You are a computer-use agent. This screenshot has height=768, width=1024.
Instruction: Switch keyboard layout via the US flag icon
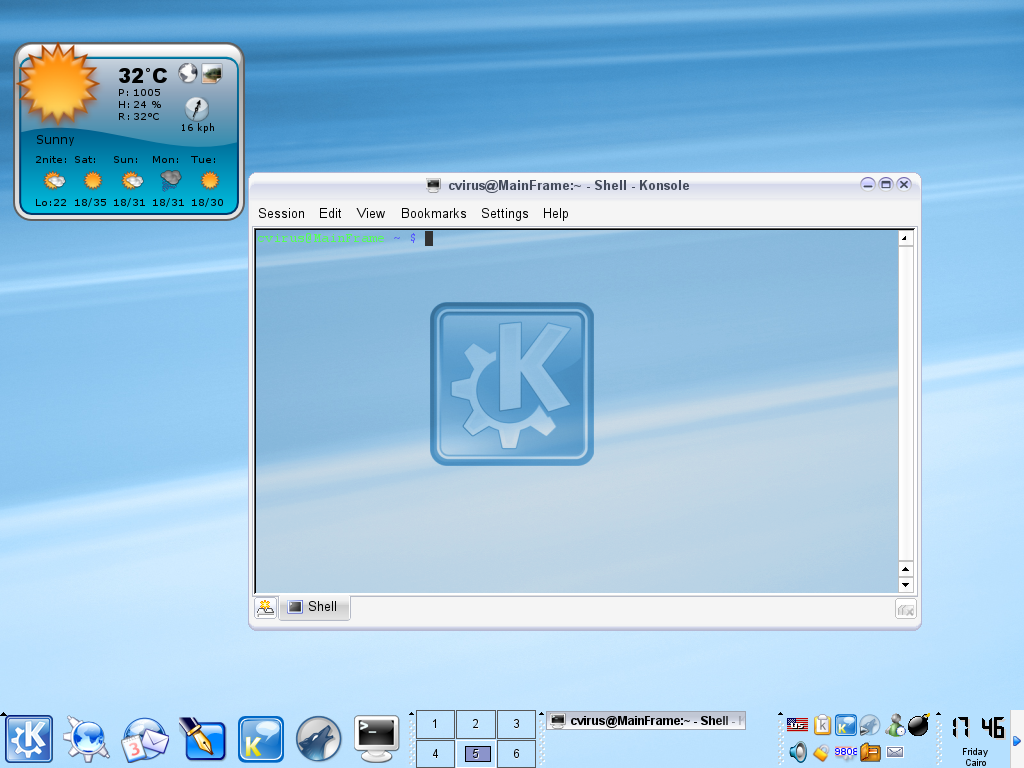[x=796, y=724]
